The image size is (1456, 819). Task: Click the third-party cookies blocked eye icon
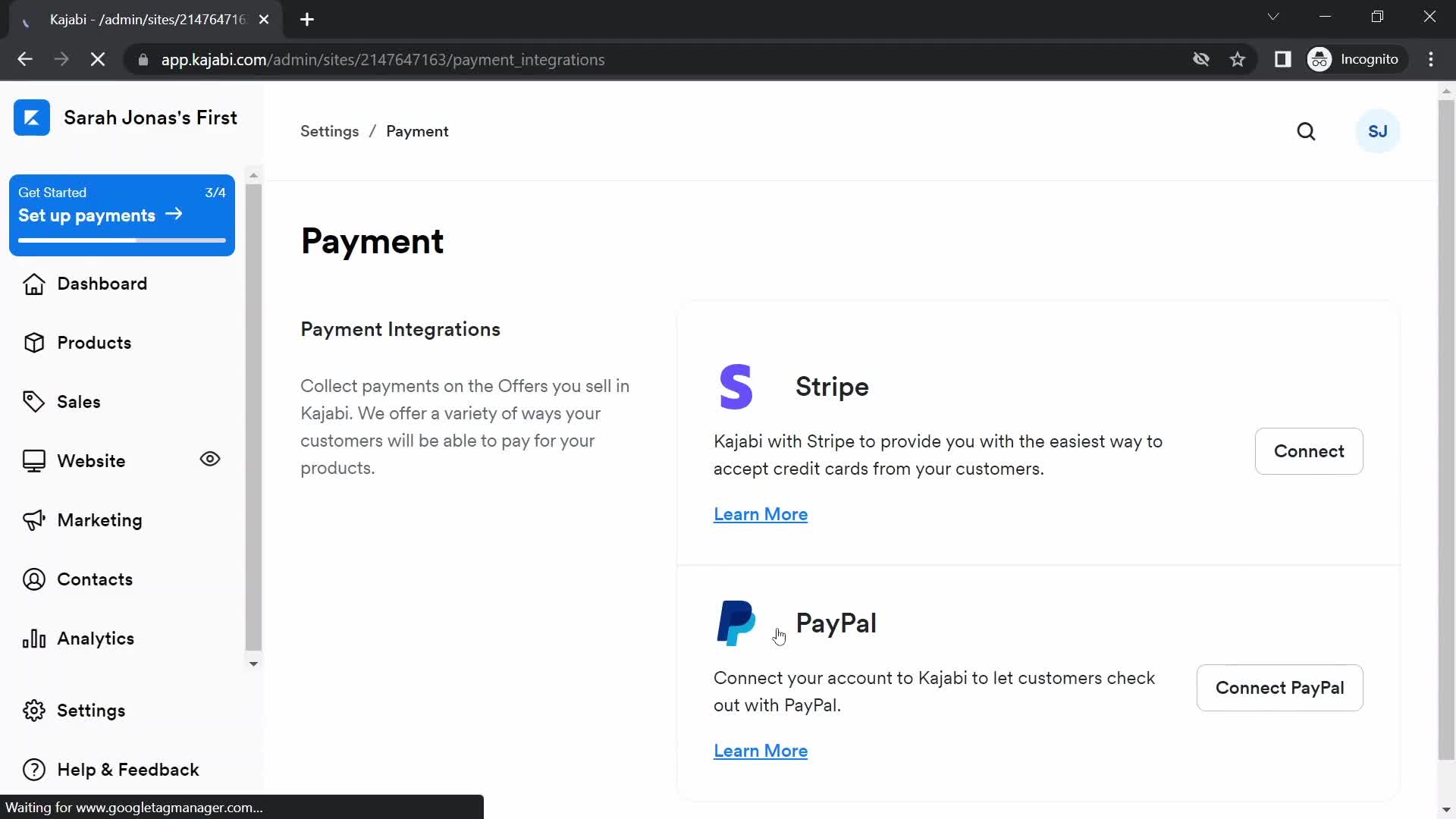1200,59
